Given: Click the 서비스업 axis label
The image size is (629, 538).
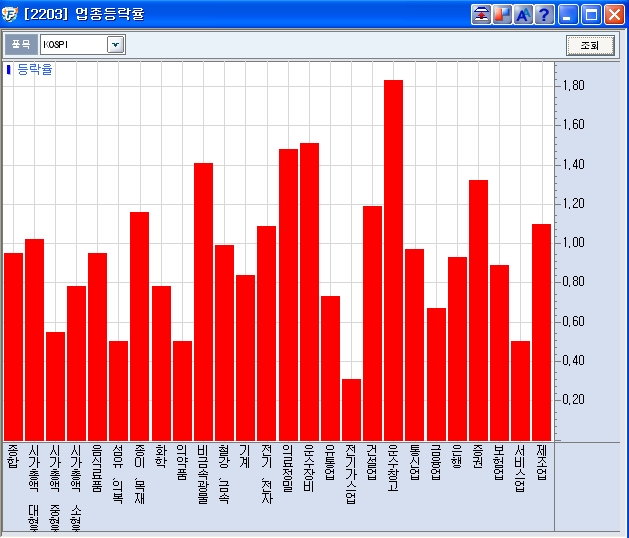Looking at the screenshot, I should pyautogui.click(x=520, y=468).
